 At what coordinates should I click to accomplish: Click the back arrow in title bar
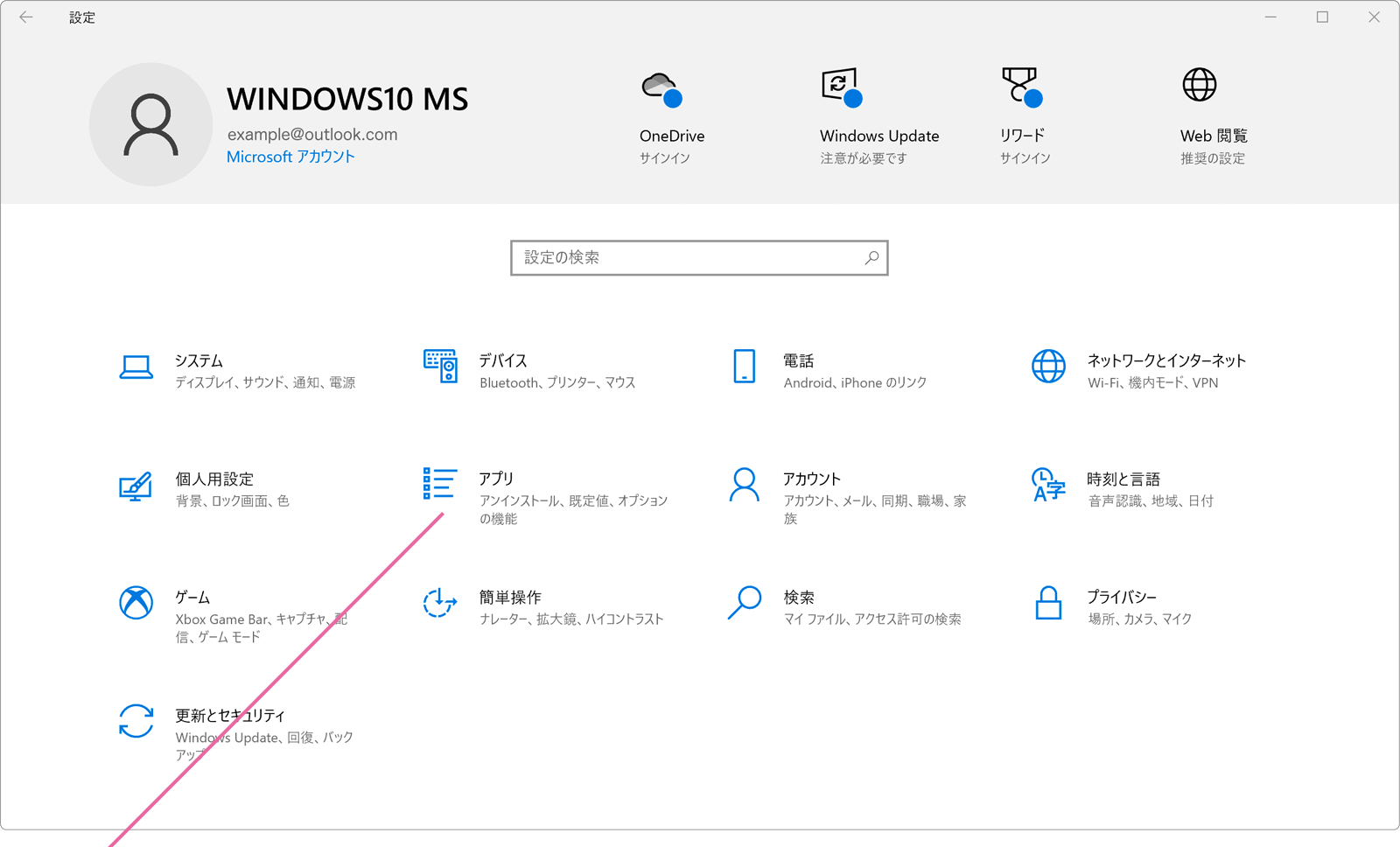[26, 17]
